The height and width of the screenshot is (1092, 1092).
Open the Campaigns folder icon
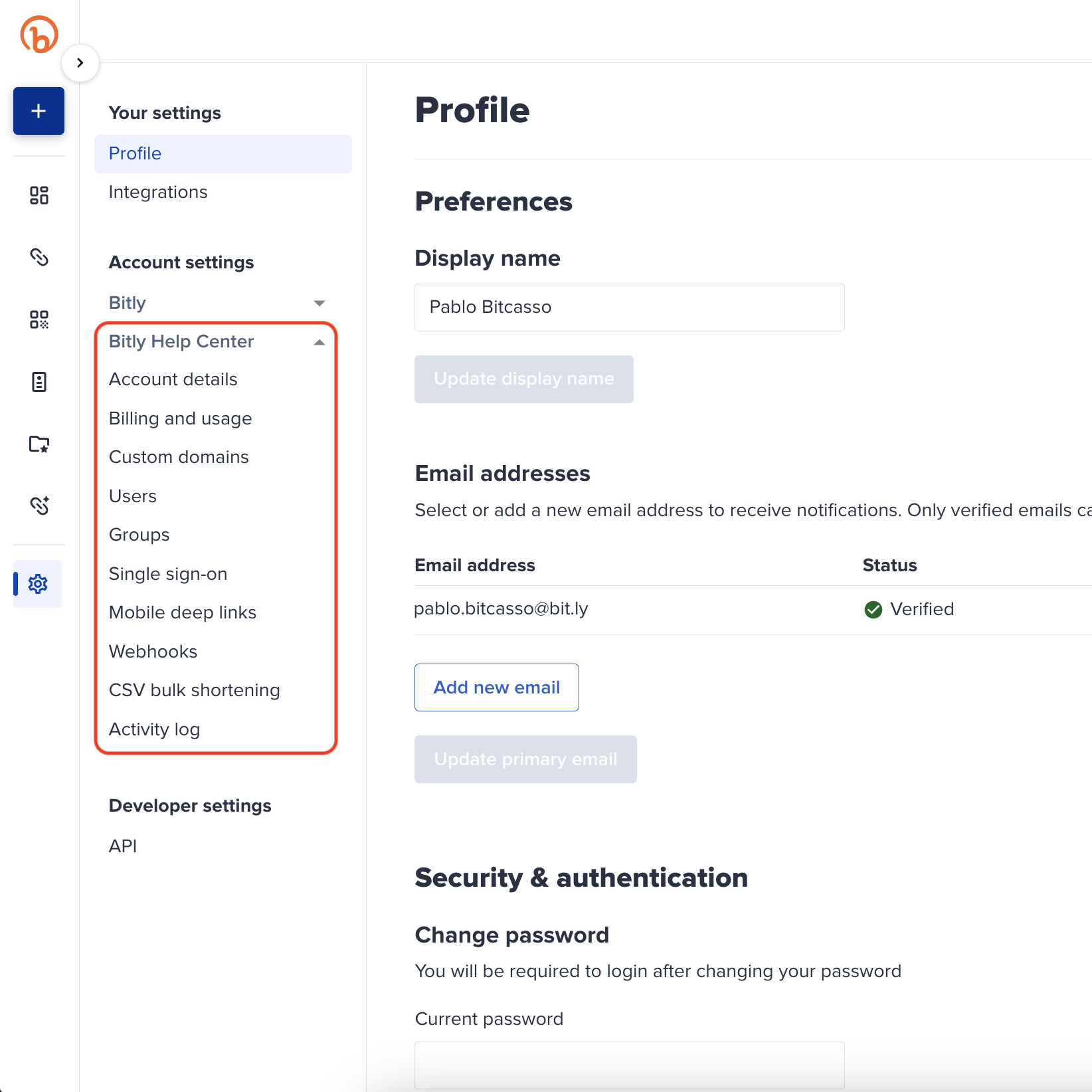tap(39, 444)
